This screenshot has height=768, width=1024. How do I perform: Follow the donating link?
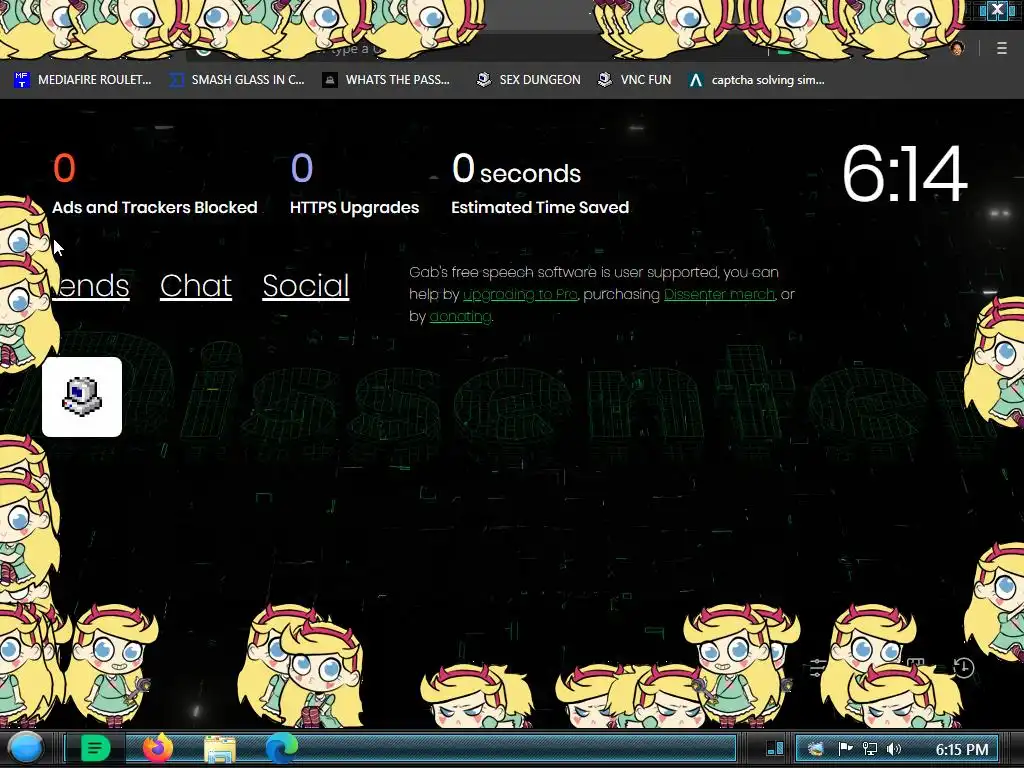point(460,317)
